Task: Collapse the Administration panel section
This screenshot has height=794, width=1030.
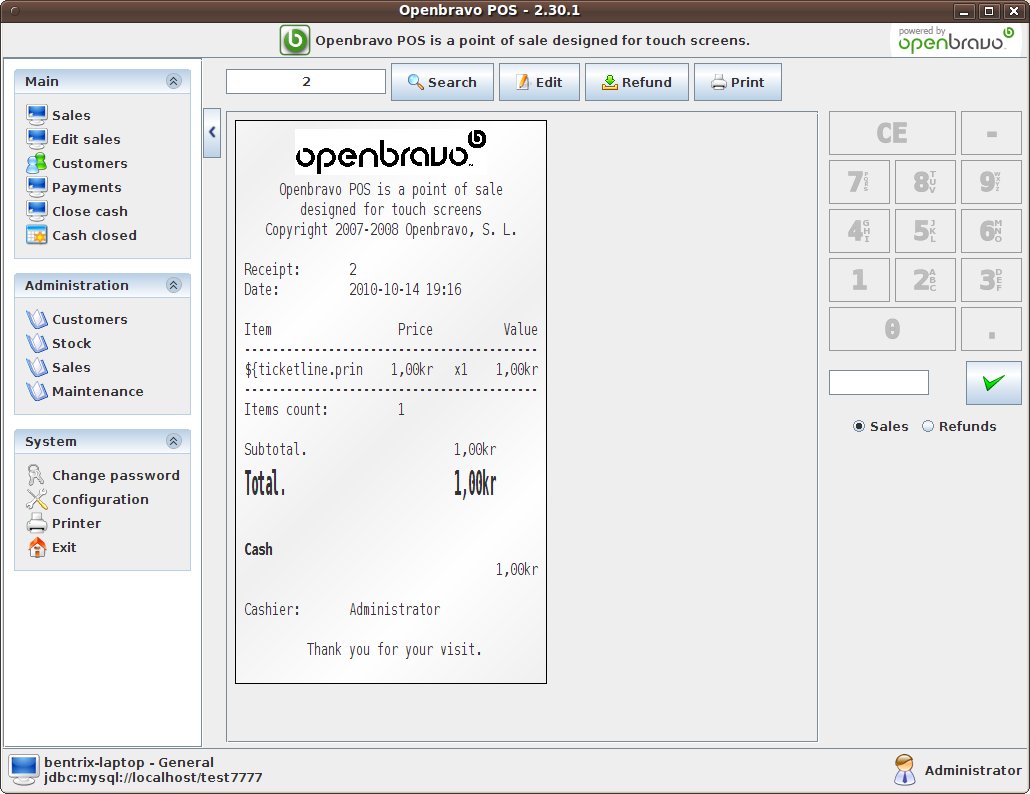Action: click(x=173, y=285)
